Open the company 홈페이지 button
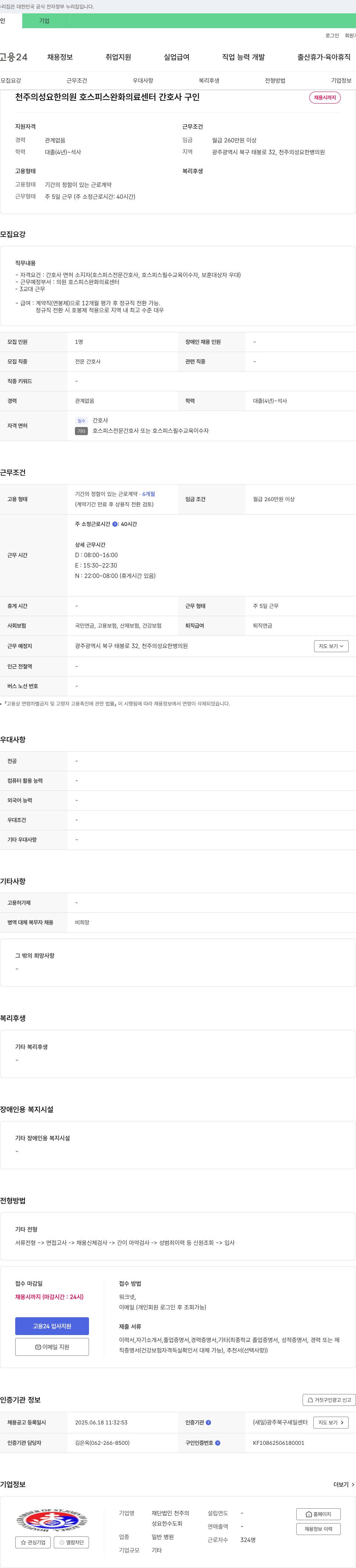This screenshot has width=356, height=1568. [x=318, y=1514]
